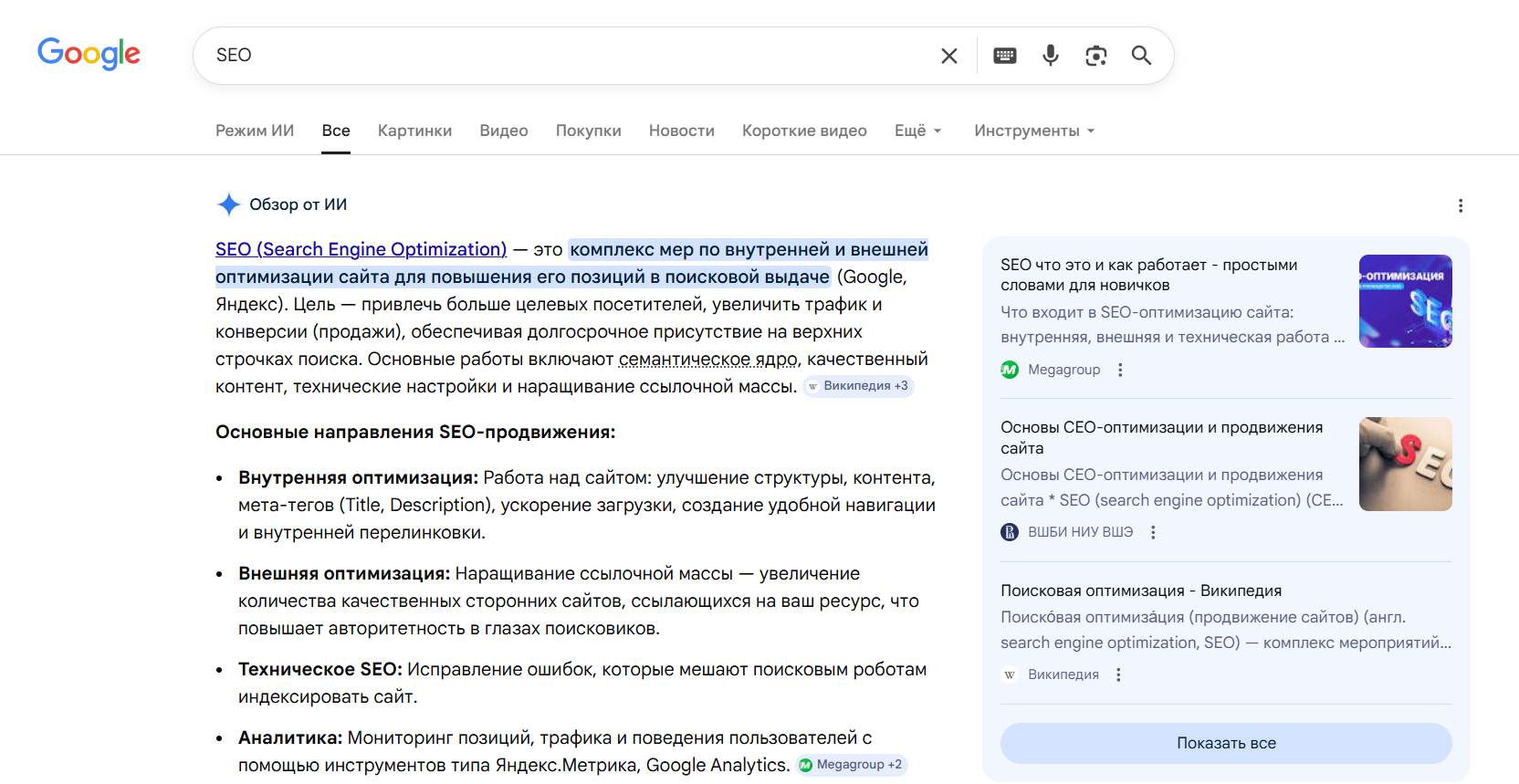Expand the Ещё dropdown
Viewport: 1519px width, 784px height.
pyautogui.click(x=918, y=131)
